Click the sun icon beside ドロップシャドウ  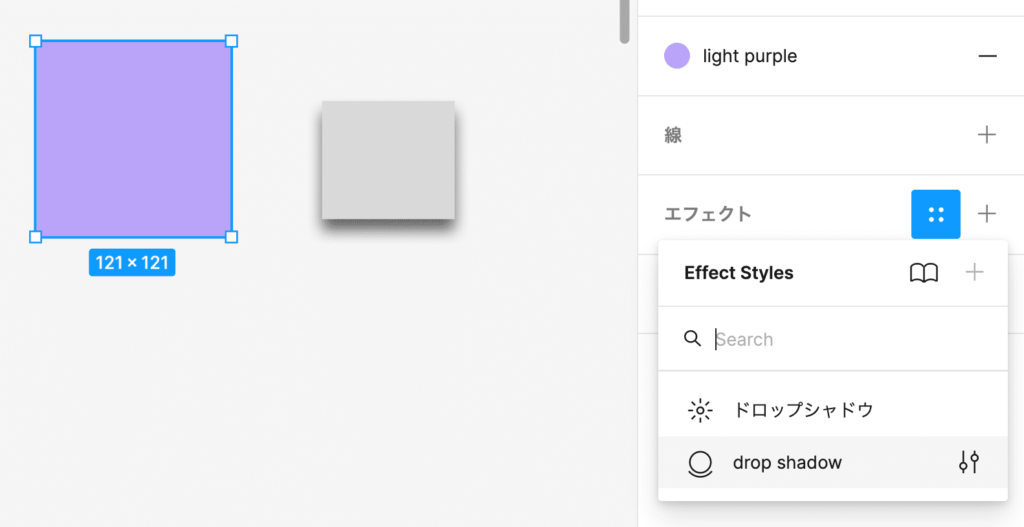click(x=700, y=410)
